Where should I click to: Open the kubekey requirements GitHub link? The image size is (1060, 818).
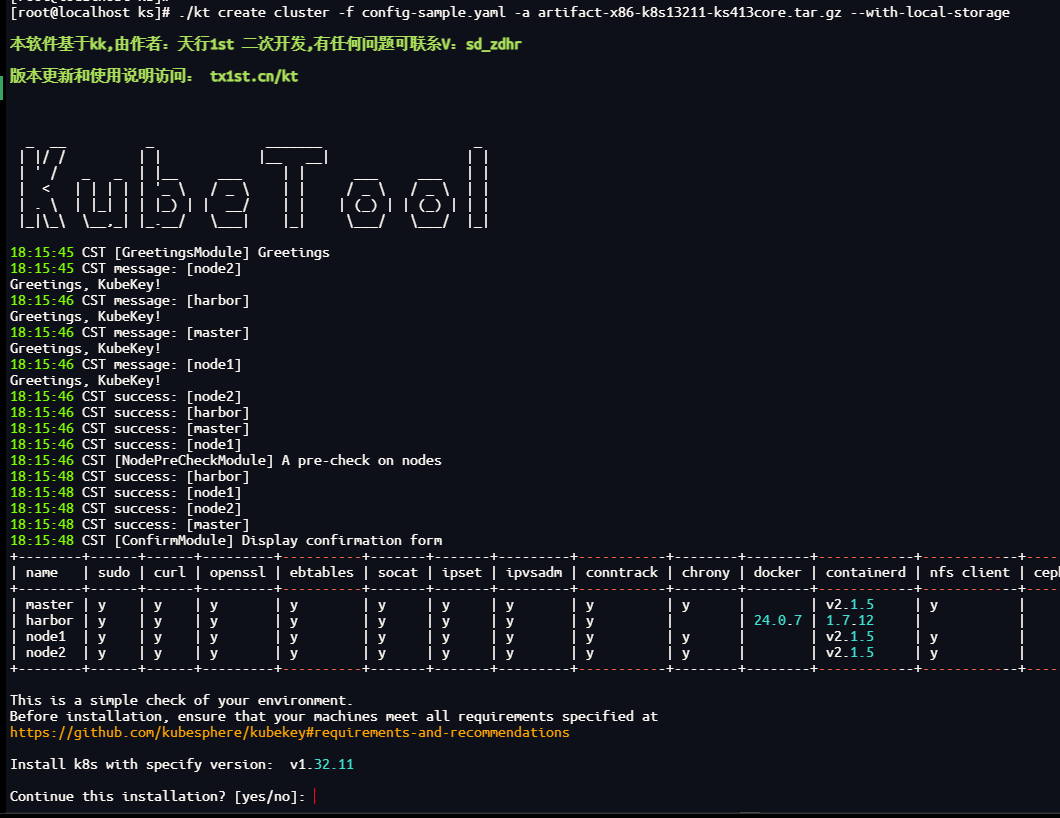289,733
